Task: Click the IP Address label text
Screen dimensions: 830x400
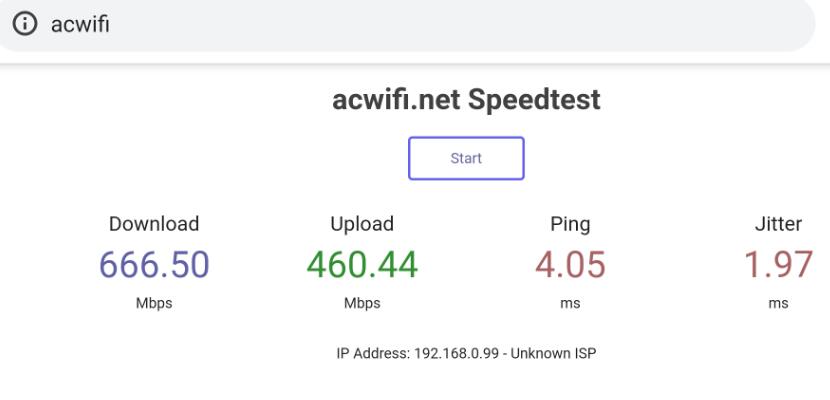Action: pos(373,353)
